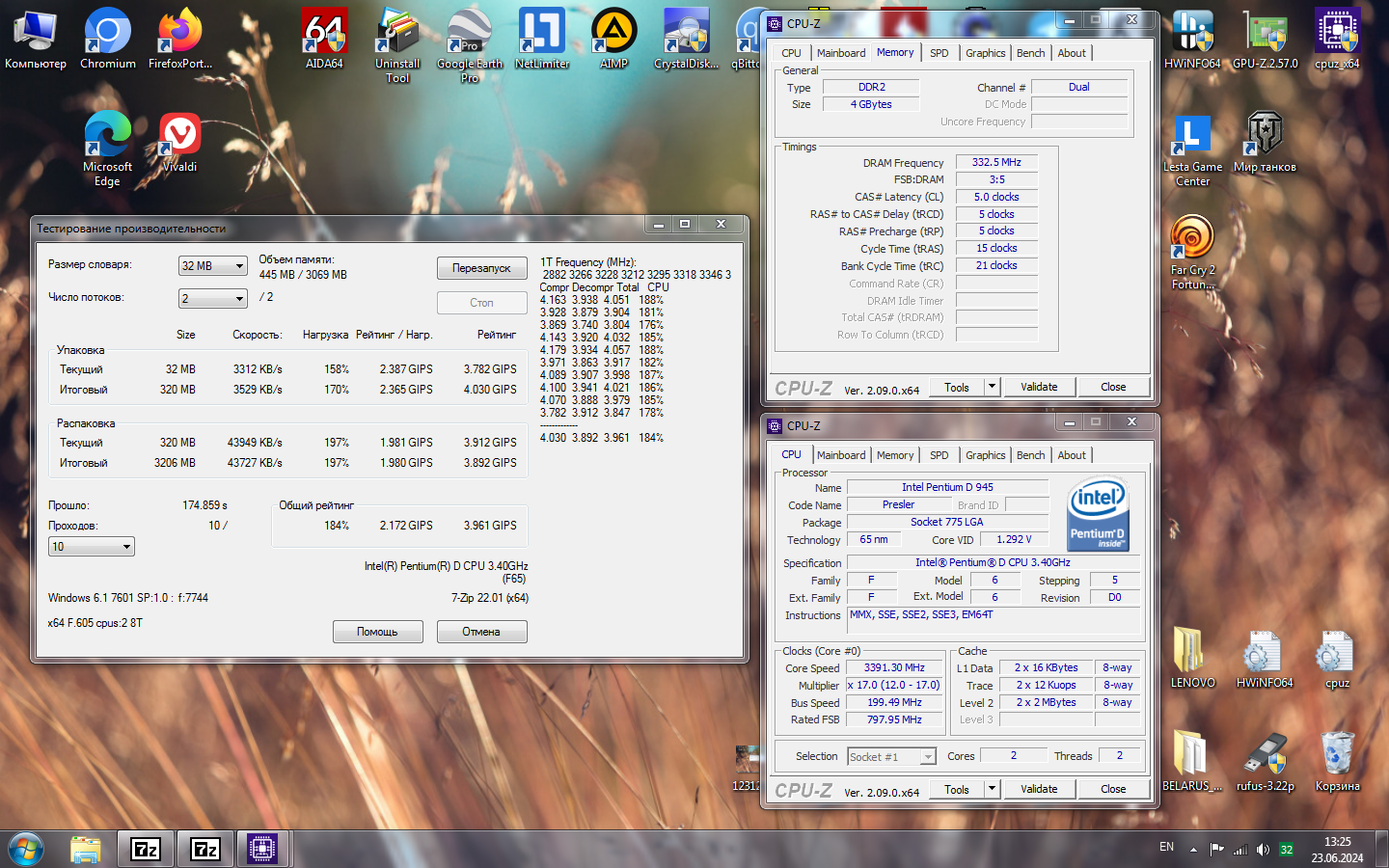The height and width of the screenshot is (868, 1389).
Task: Click the Action Center flag icon
Action: click(1217, 850)
